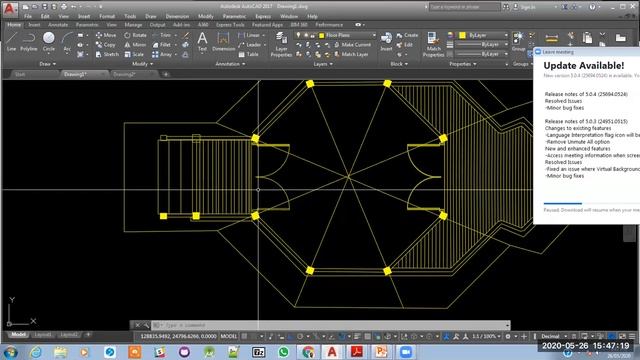
Task: Switch to the Layout1 tab
Action: tap(43, 335)
